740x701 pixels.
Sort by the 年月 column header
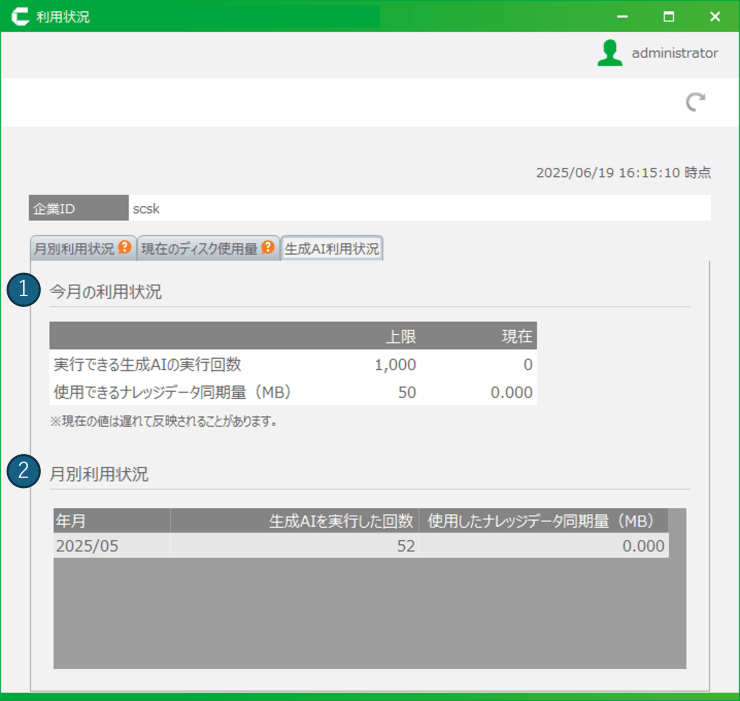click(x=111, y=521)
